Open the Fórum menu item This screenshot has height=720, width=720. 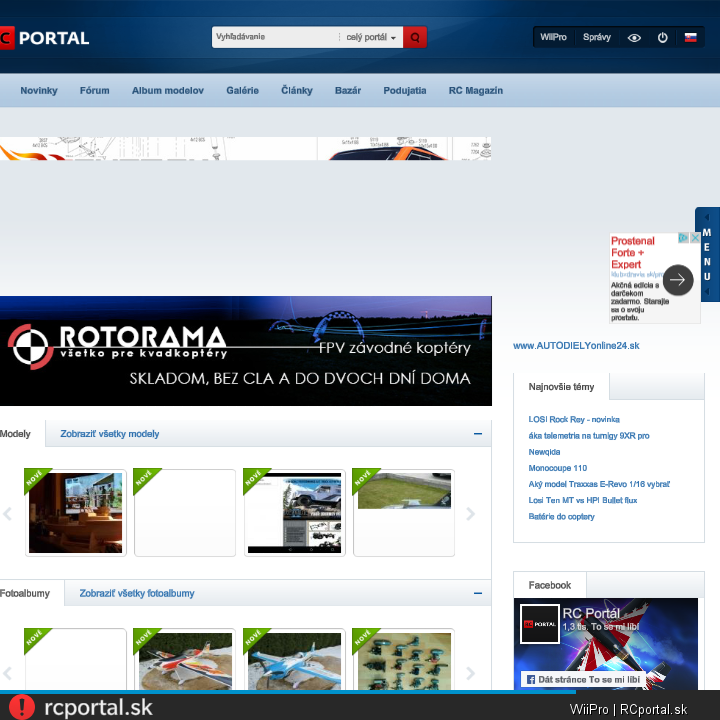pos(95,90)
